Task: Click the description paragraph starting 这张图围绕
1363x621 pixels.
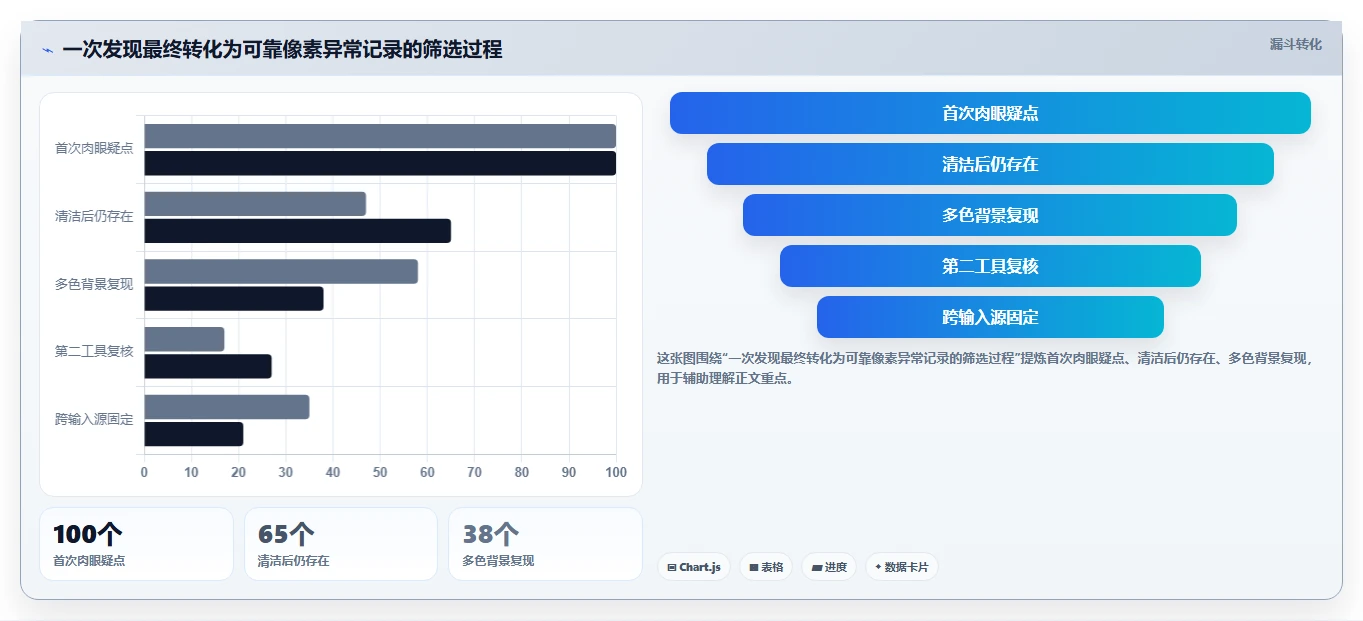Action: [985, 369]
